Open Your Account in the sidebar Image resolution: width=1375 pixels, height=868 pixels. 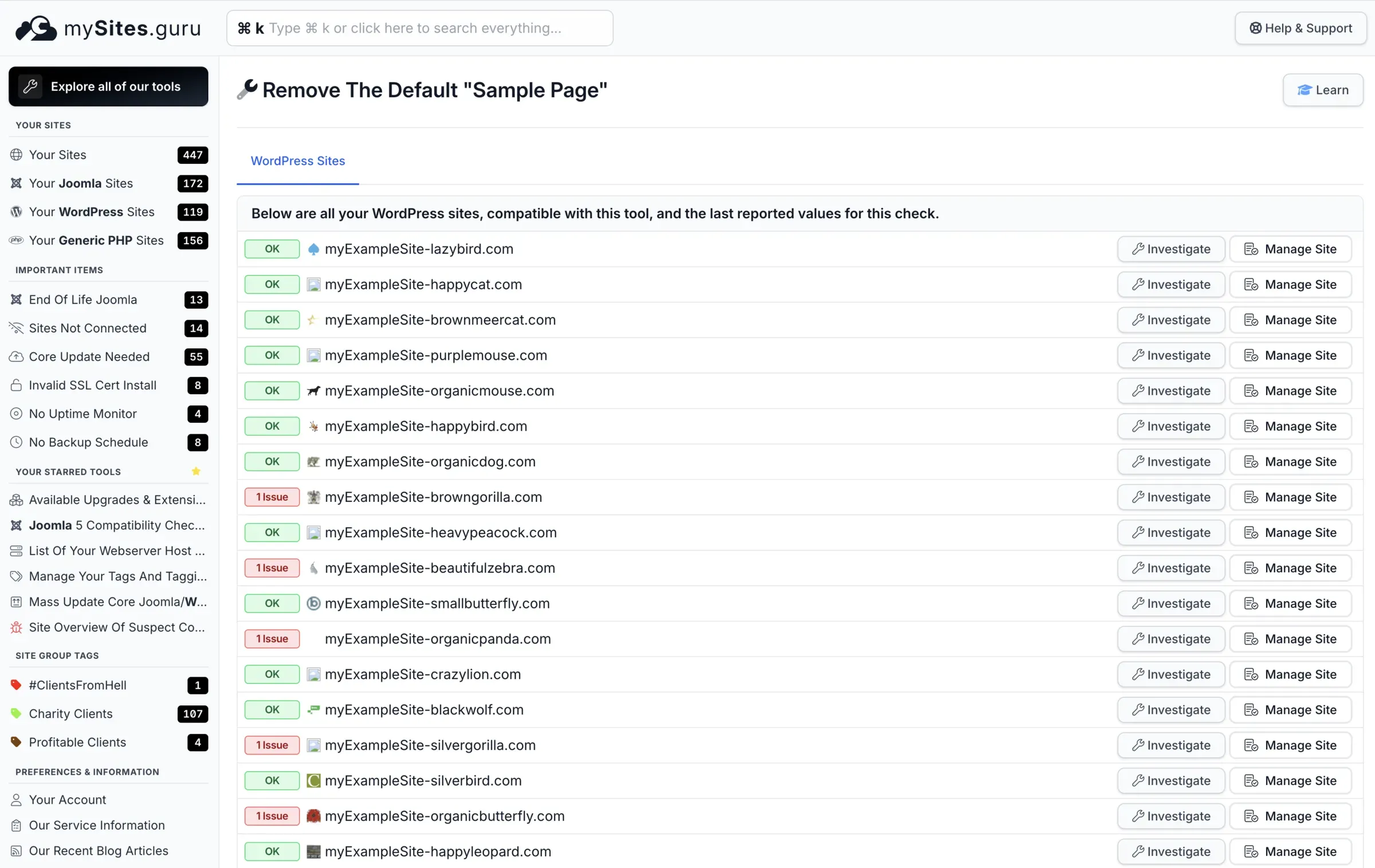point(67,799)
